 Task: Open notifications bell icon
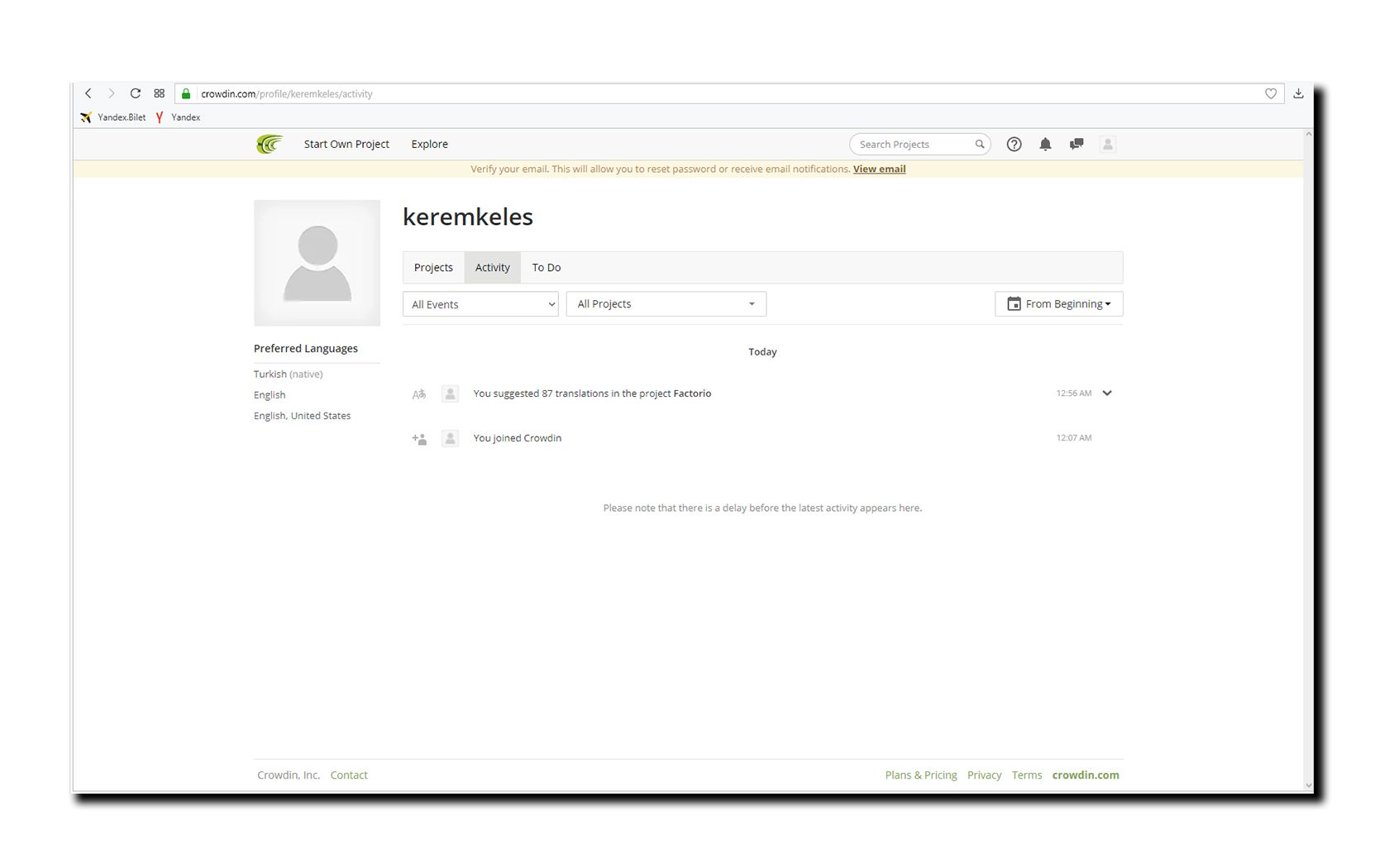tap(1045, 144)
